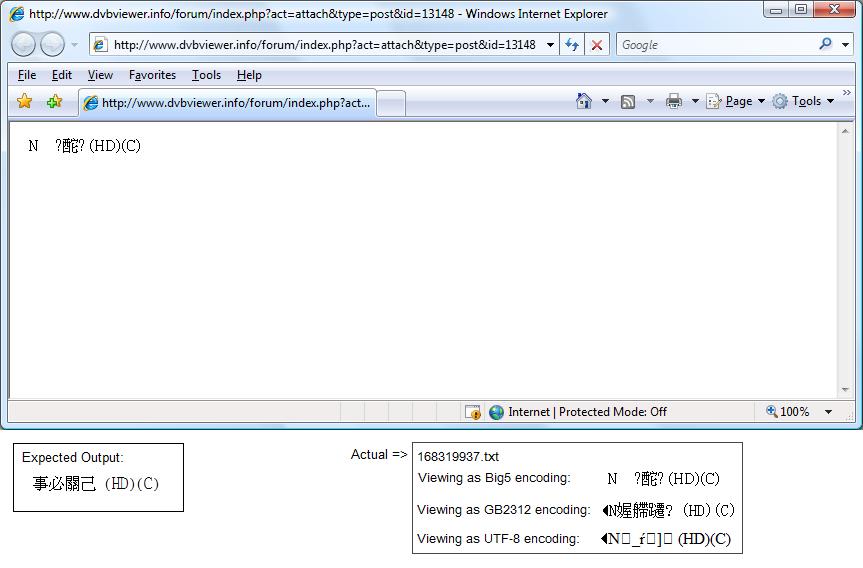
Task: Click the RSS feeds icon
Action: tap(628, 101)
